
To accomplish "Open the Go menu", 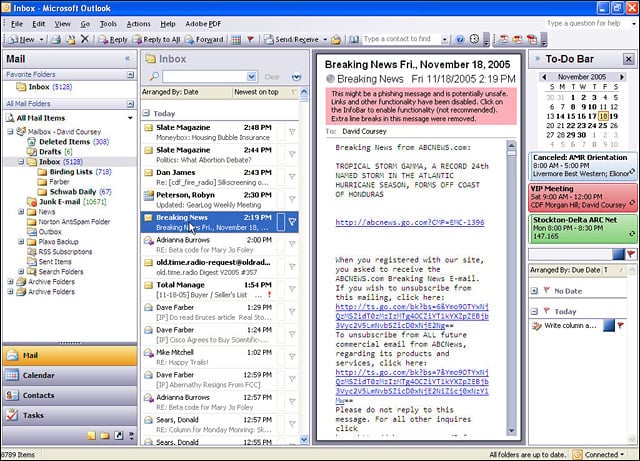I will click(x=85, y=24).
